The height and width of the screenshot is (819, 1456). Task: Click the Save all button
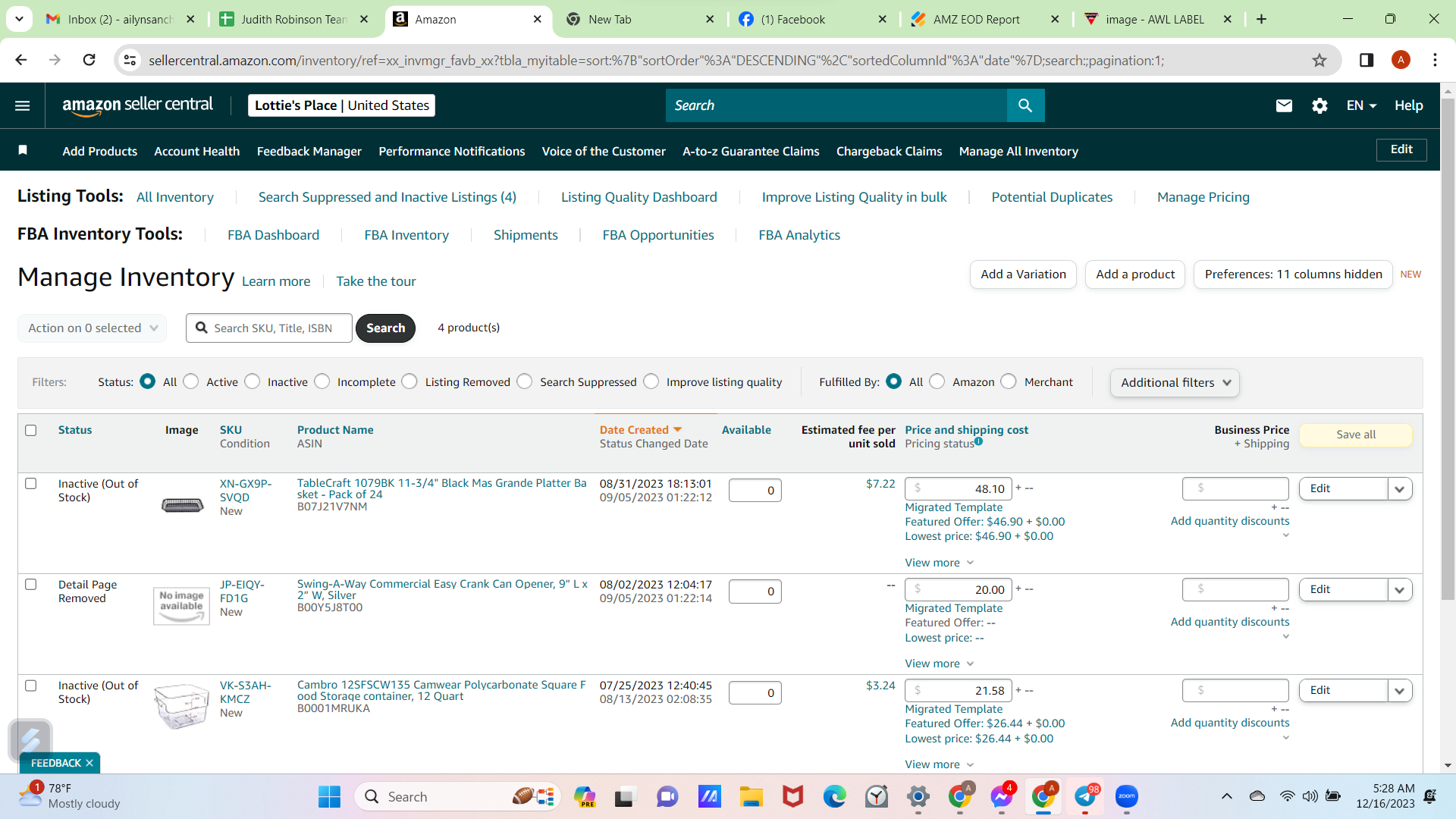pos(1355,435)
